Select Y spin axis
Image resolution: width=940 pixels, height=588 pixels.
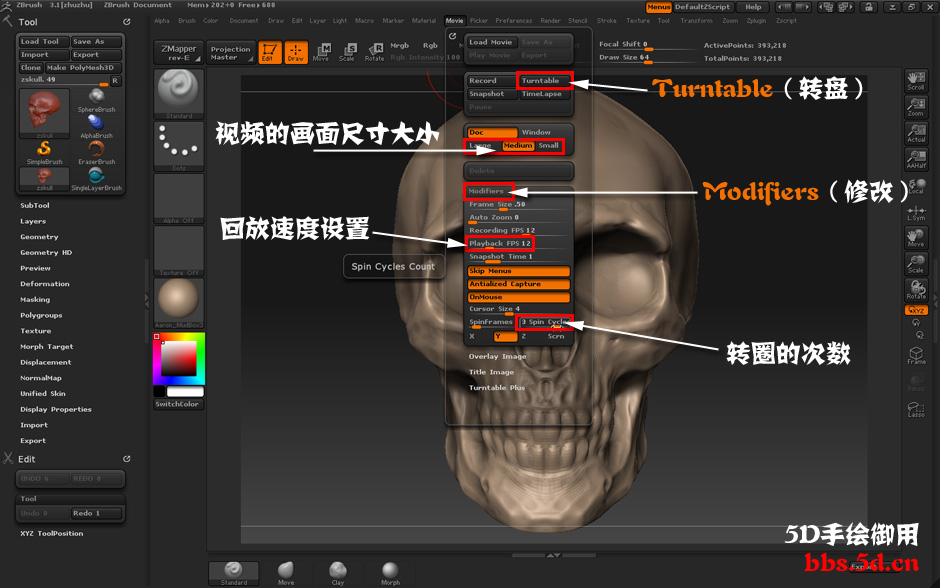coord(505,336)
